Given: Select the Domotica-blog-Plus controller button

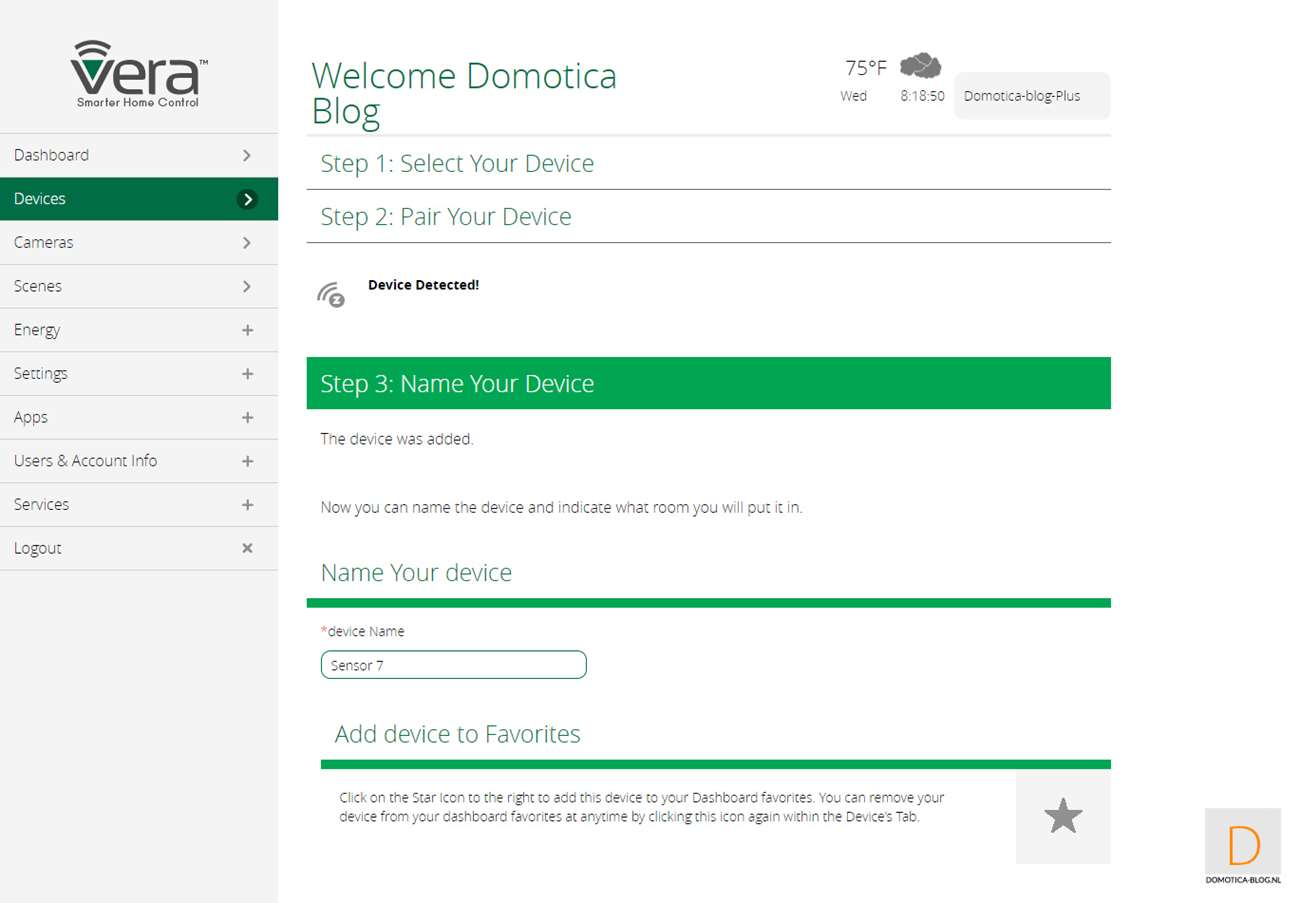Looking at the screenshot, I should pyautogui.click(x=1031, y=96).
